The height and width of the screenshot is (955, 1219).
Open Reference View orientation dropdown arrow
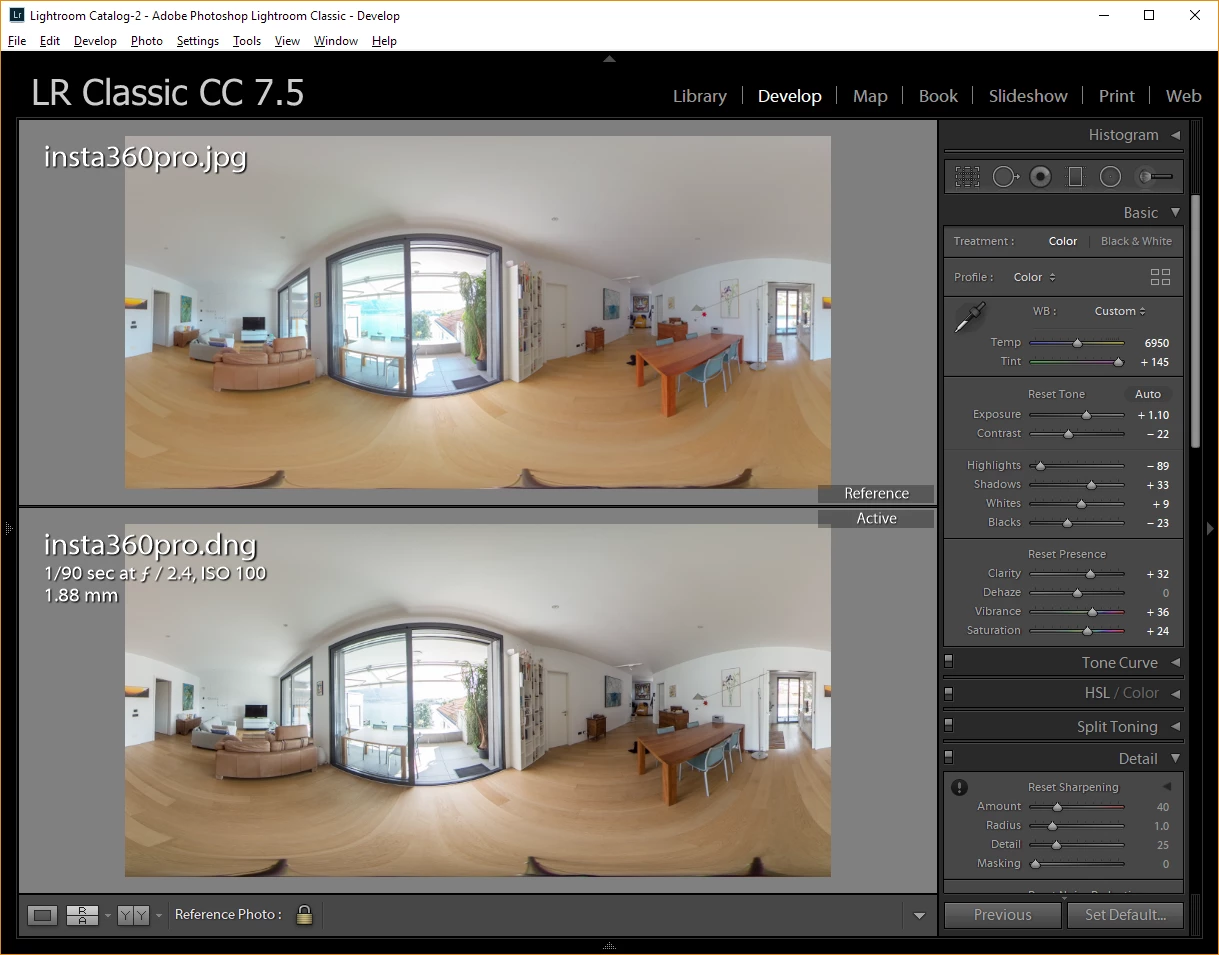point(107,915)
